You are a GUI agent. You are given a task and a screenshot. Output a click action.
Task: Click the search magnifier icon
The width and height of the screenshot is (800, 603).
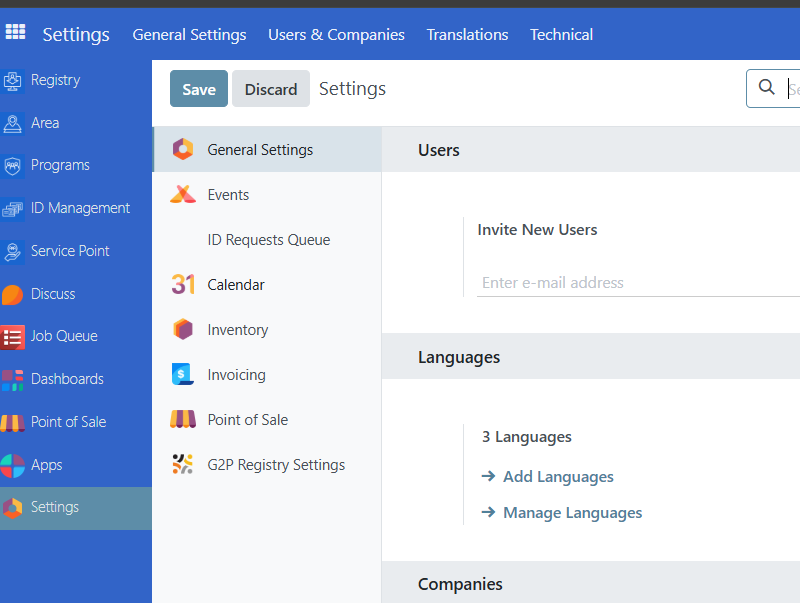tap(768, 88)
